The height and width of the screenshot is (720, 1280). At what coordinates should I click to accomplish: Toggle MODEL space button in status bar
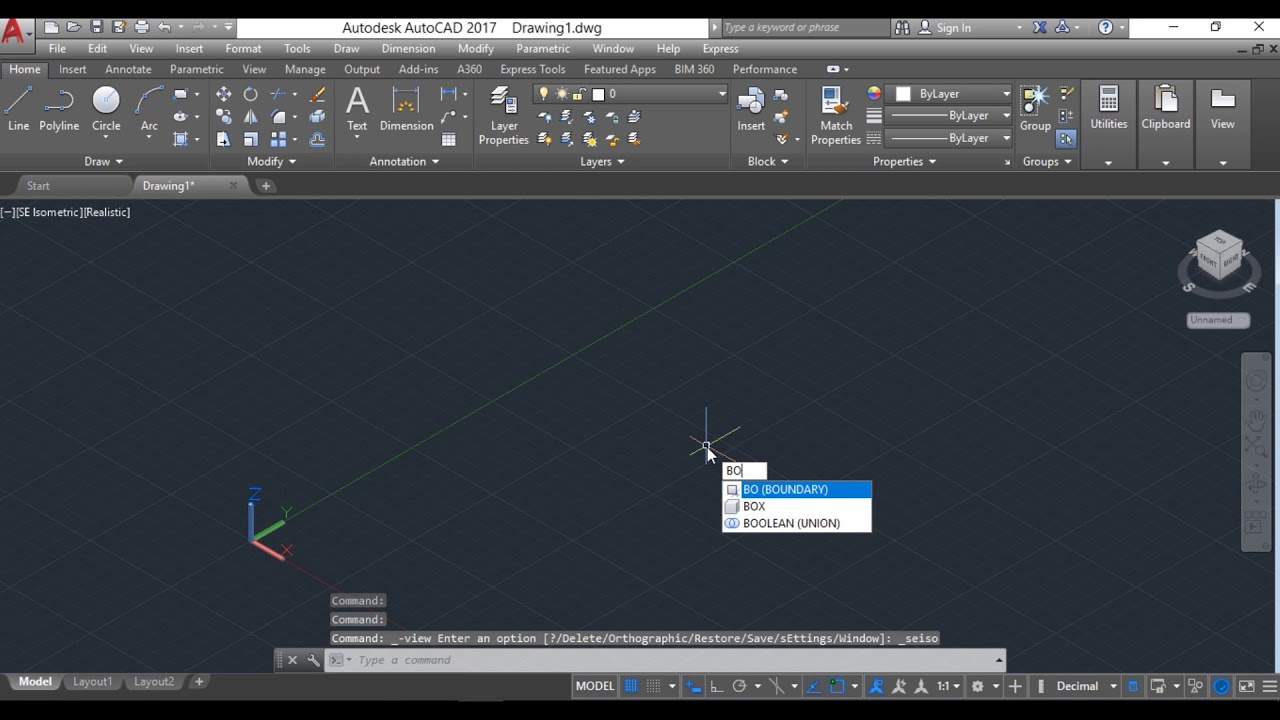[595, 686]
